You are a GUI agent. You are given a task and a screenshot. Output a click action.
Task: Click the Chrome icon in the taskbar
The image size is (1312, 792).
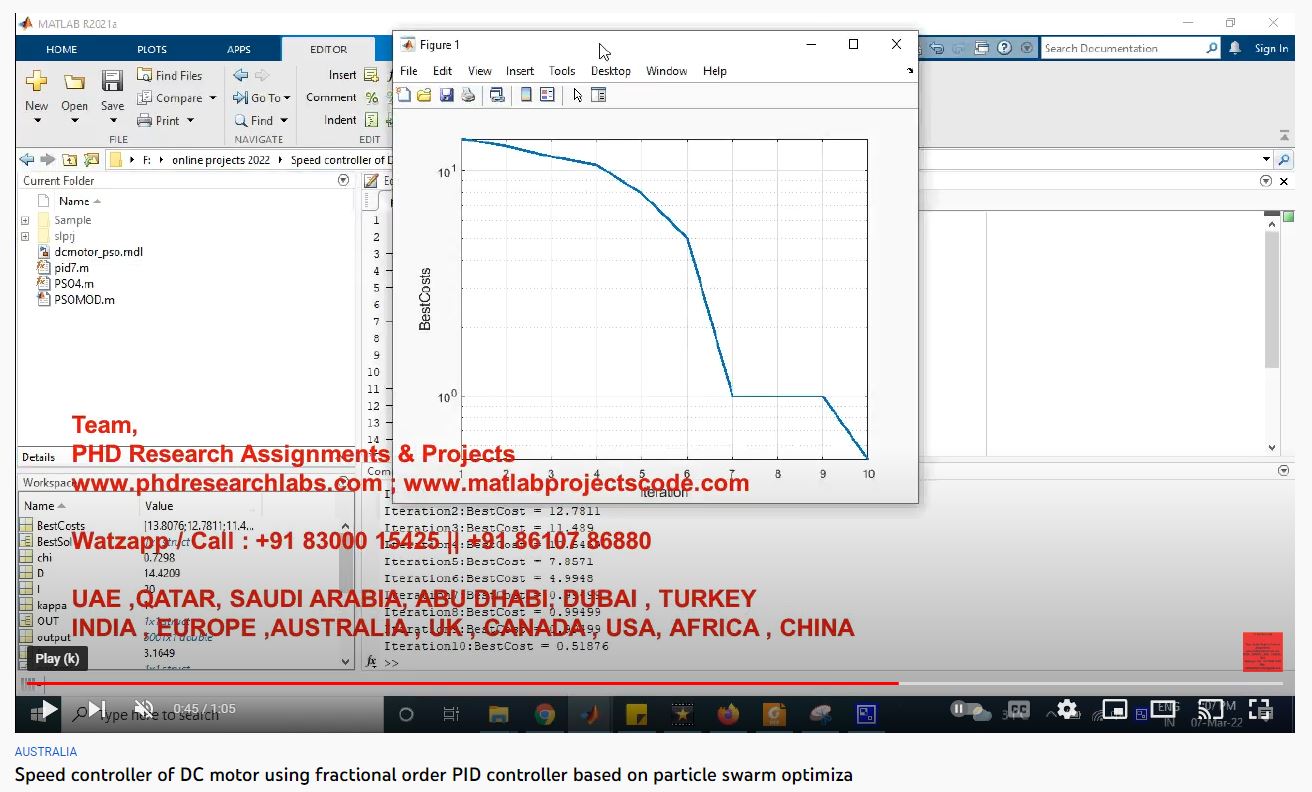coord(545,714)
